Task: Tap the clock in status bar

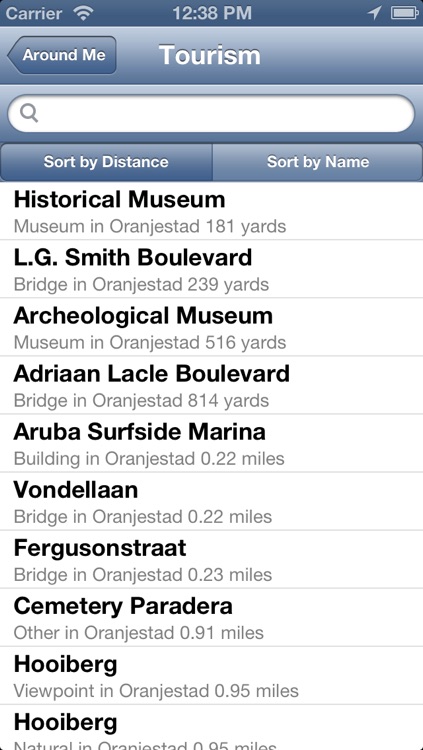Action: click(x=212, y=13)
